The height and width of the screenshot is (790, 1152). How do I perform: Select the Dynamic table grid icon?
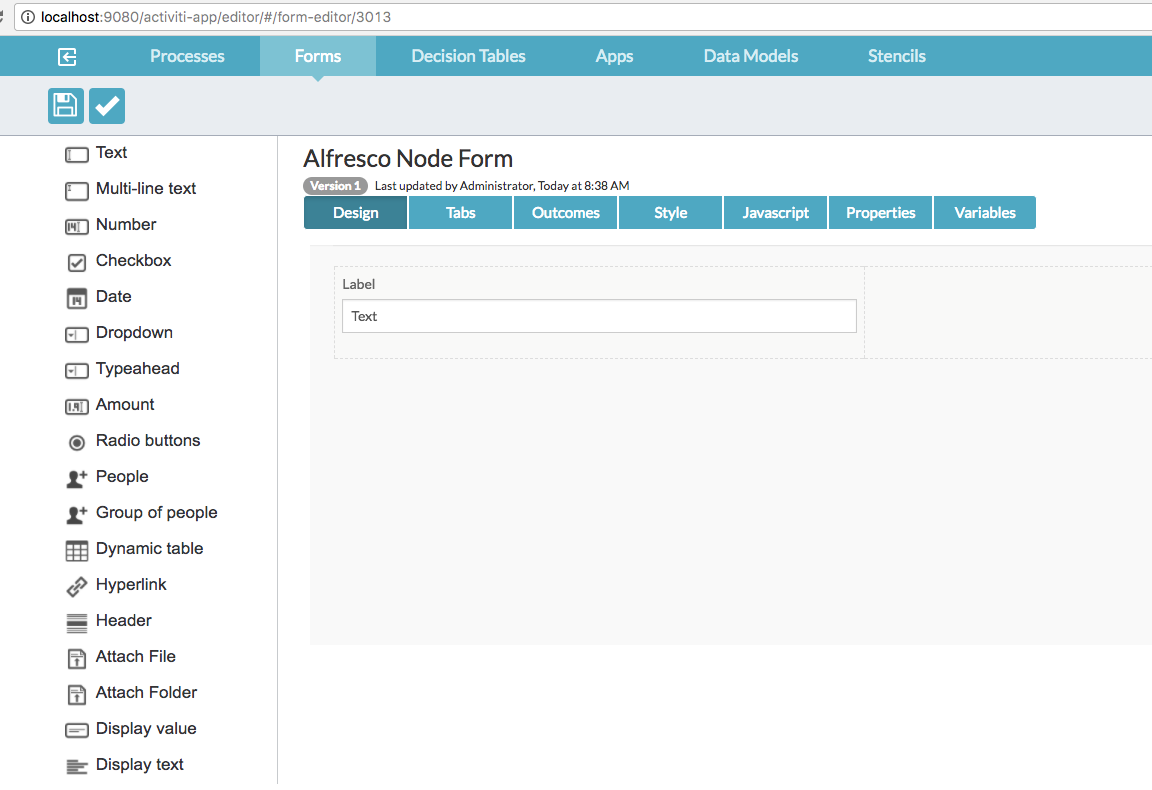[x=77, y=551]
